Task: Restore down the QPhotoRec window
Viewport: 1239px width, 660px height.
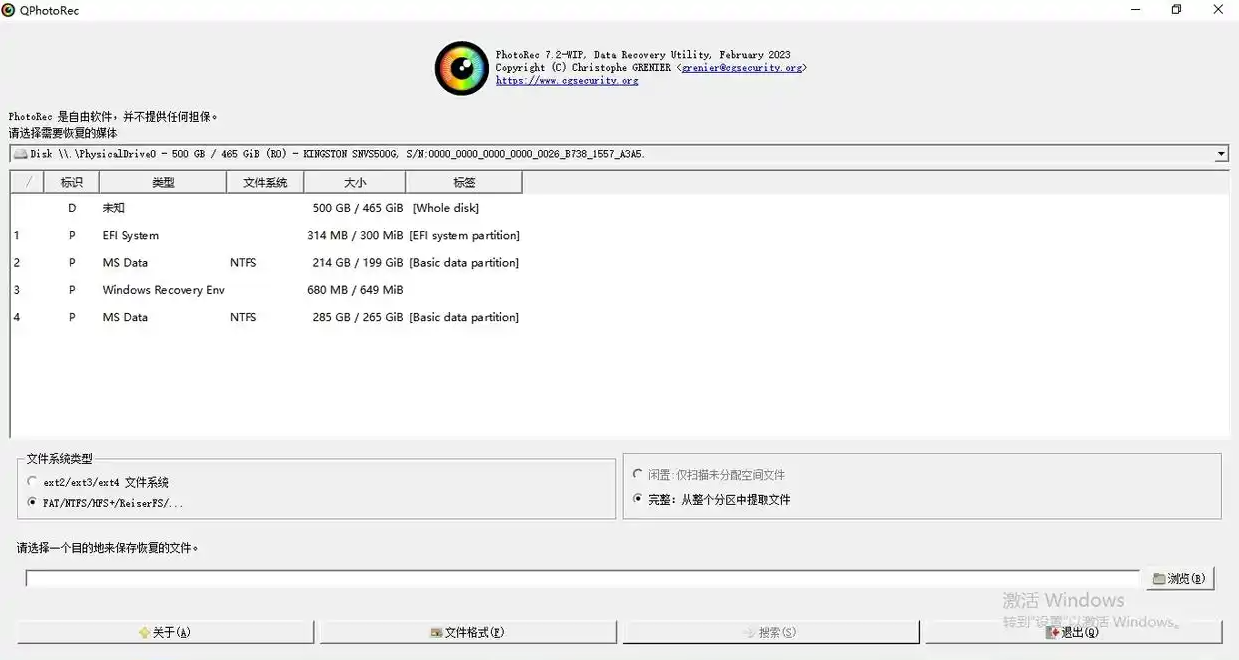Action: tap(1176, 10)
